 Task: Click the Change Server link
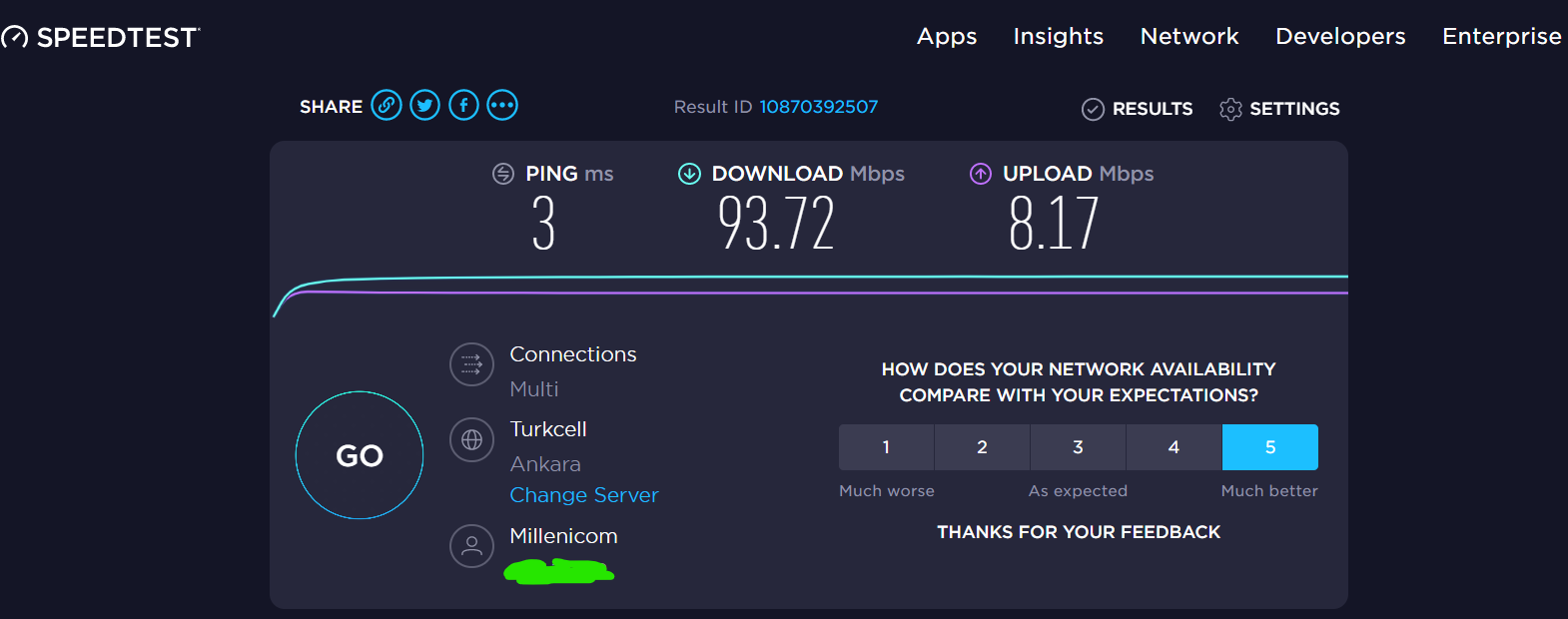click(584, 495)
